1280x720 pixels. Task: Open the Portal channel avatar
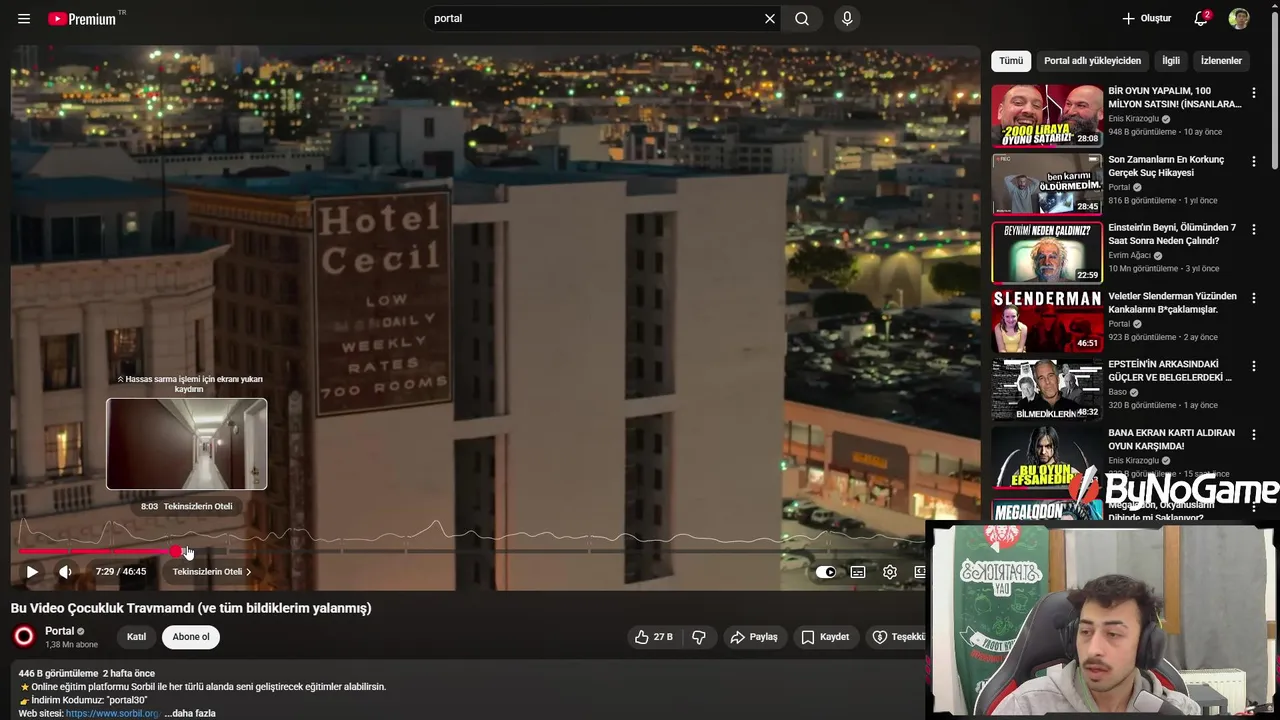24,636
